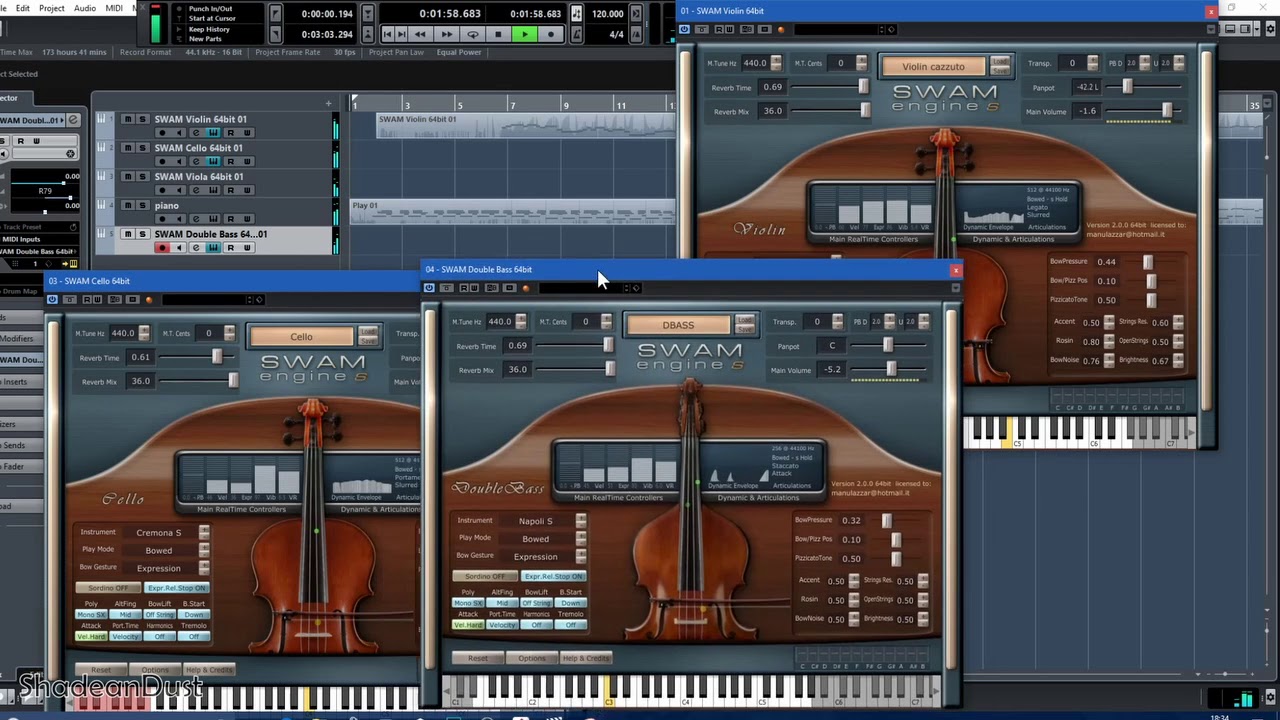Image resolution: width=1280 pixels, height=720 pixels.
Task: Open Options in Cello plugin
Action: tap(155, 670)
